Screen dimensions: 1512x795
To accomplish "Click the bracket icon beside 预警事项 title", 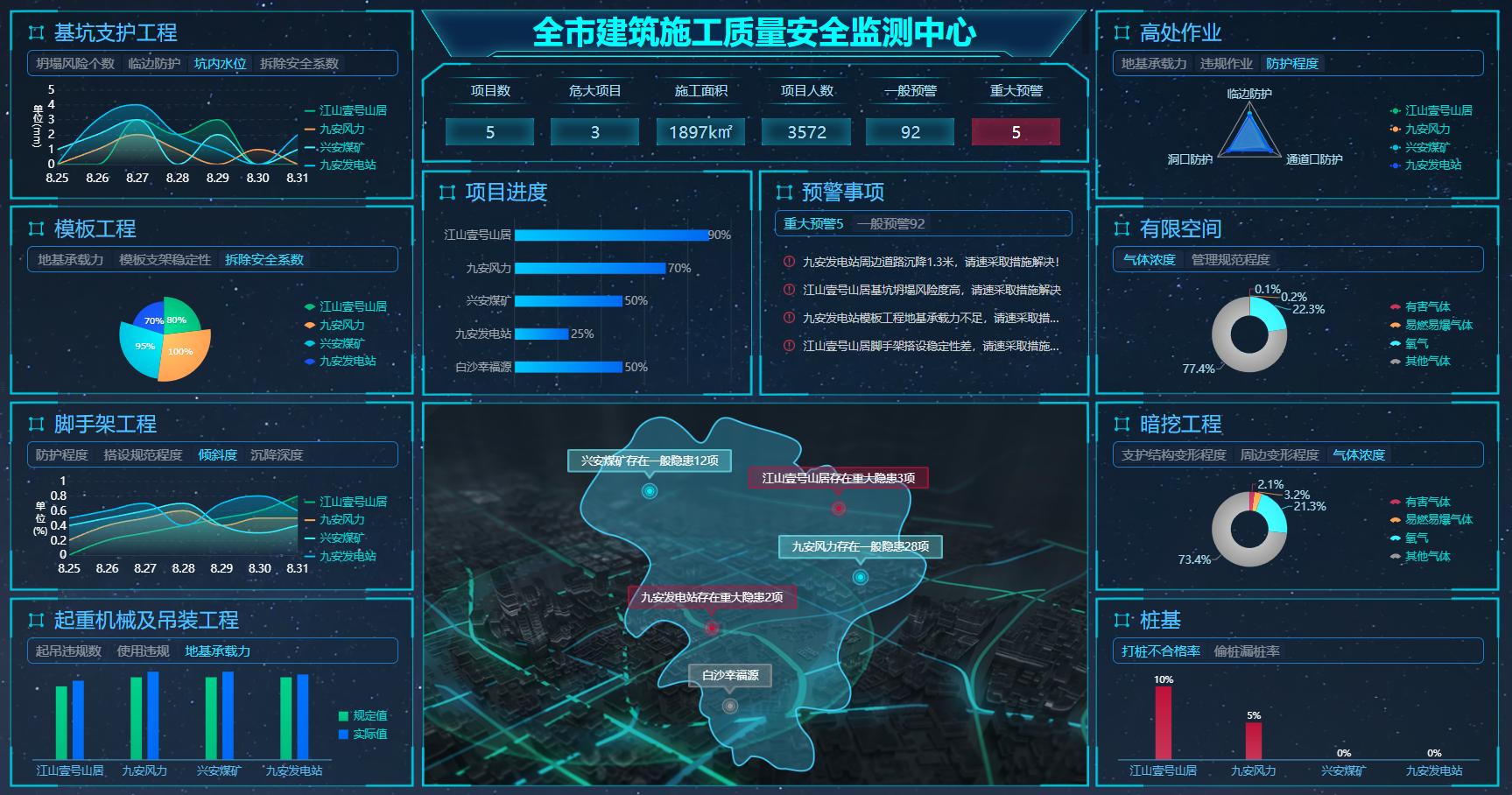I will [x=784, y=193].
